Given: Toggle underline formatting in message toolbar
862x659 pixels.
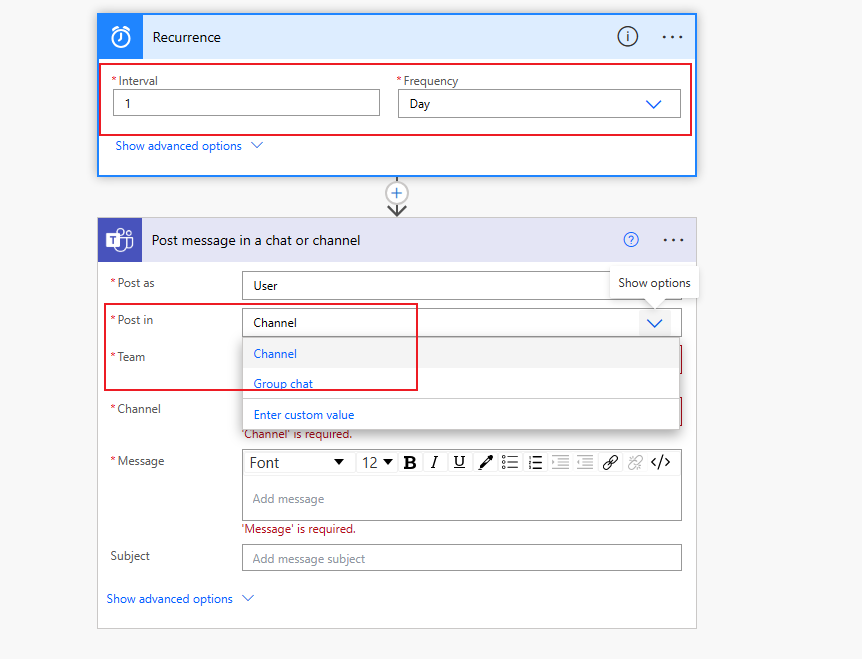Looking at the screenshot, I should (459, 463).
